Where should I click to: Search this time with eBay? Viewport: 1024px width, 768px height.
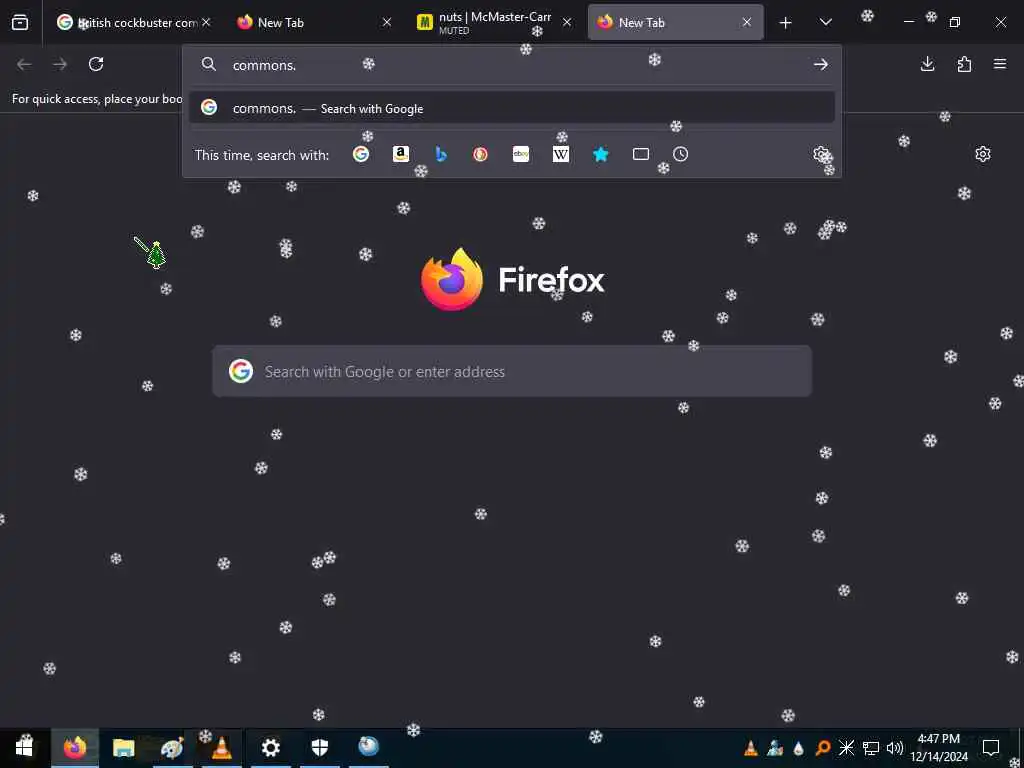(x=520, y=154)
